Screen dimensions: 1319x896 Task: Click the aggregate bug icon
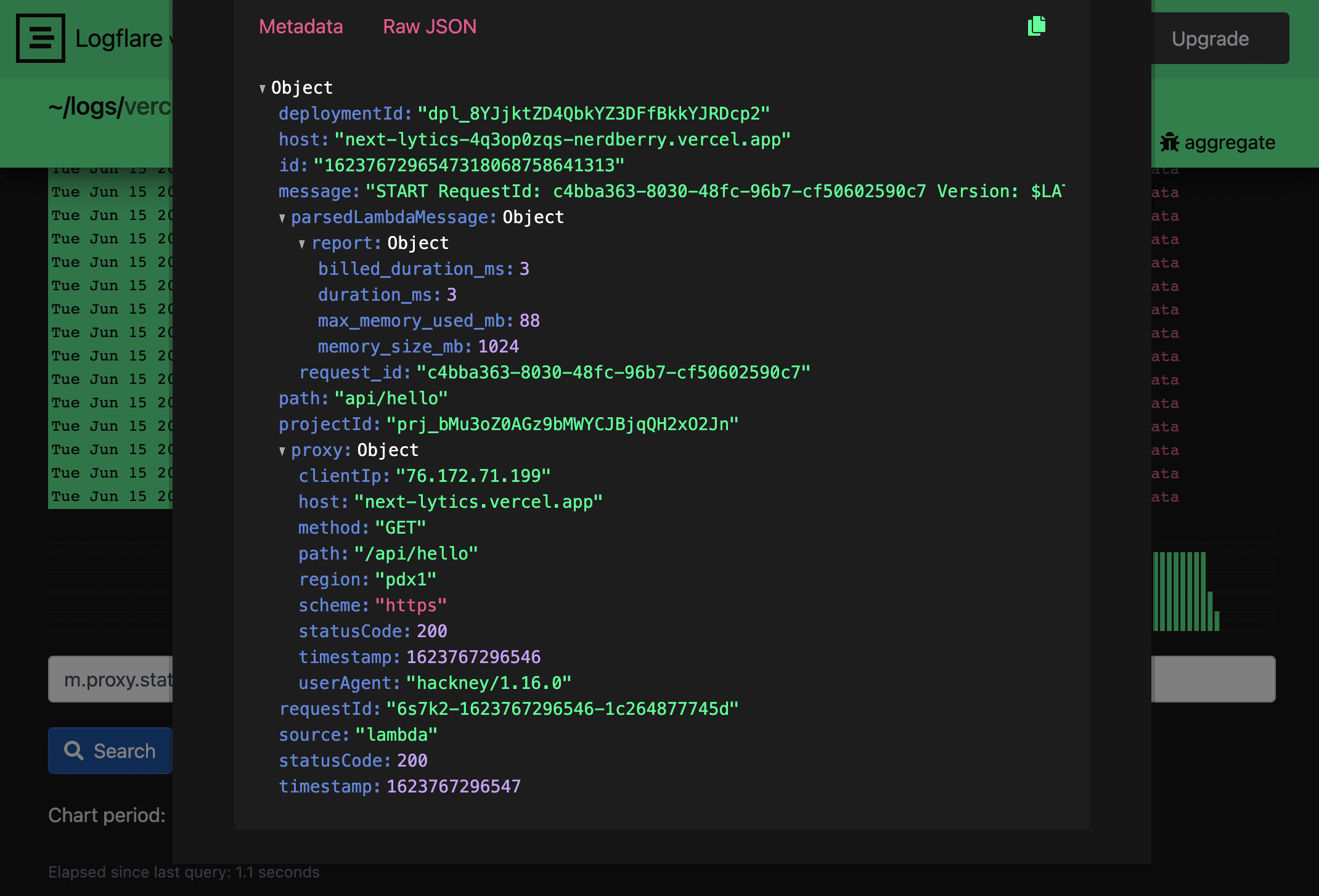[x=1169, y=142]
